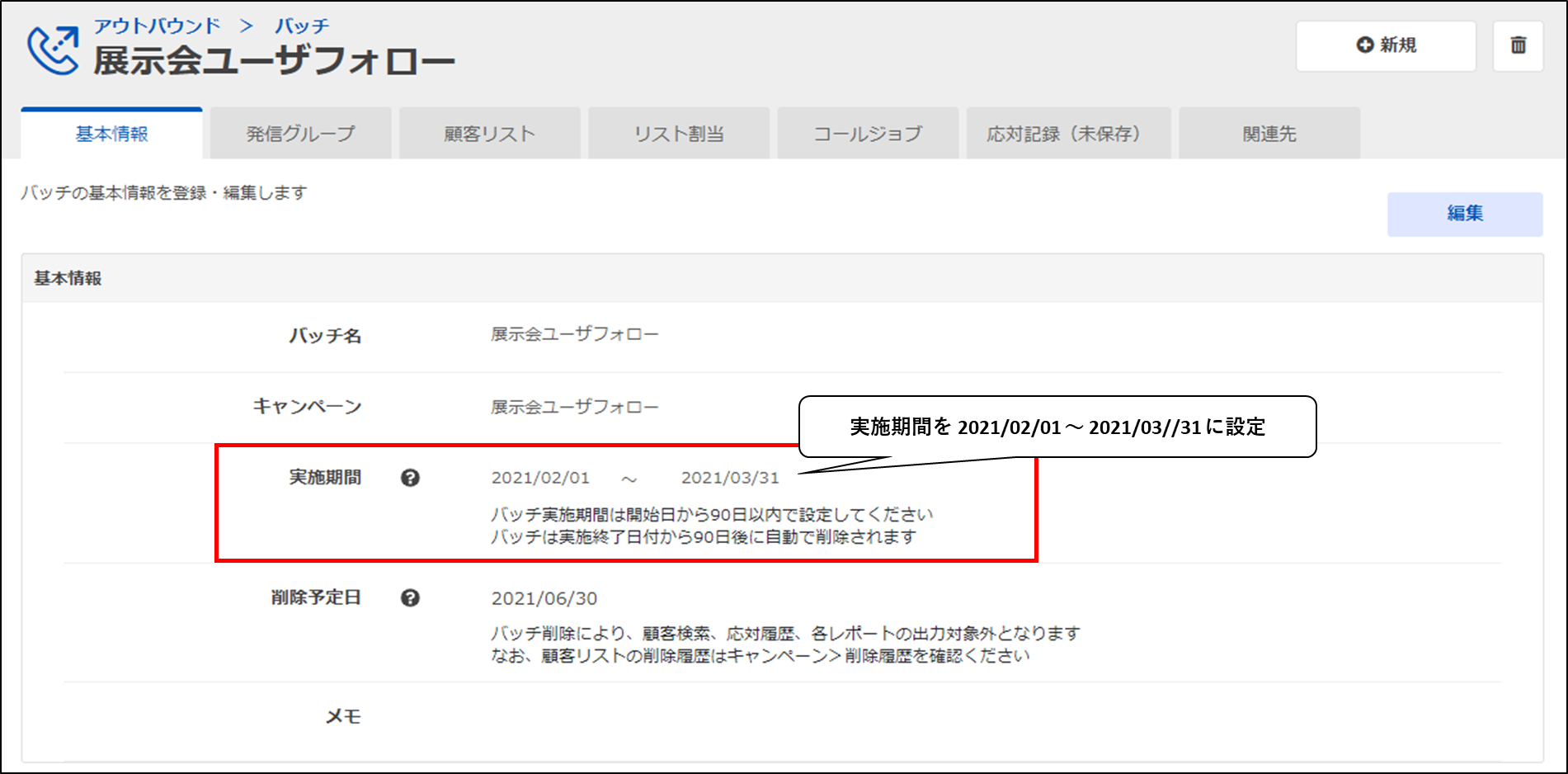Click the キャンペーン value 展示会ユーザフォロー
Viewport: 1568px width, 774px height.
coord(575,407)
